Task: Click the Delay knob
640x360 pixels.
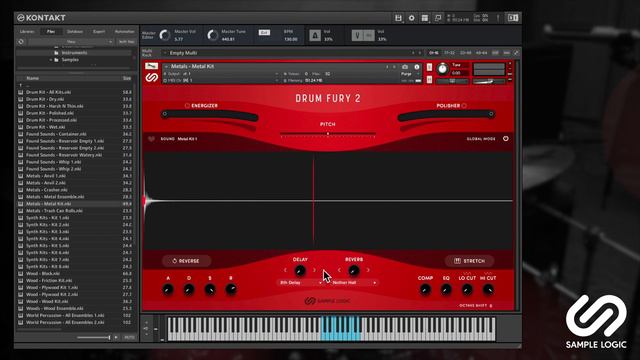Action: pos(300,270)
